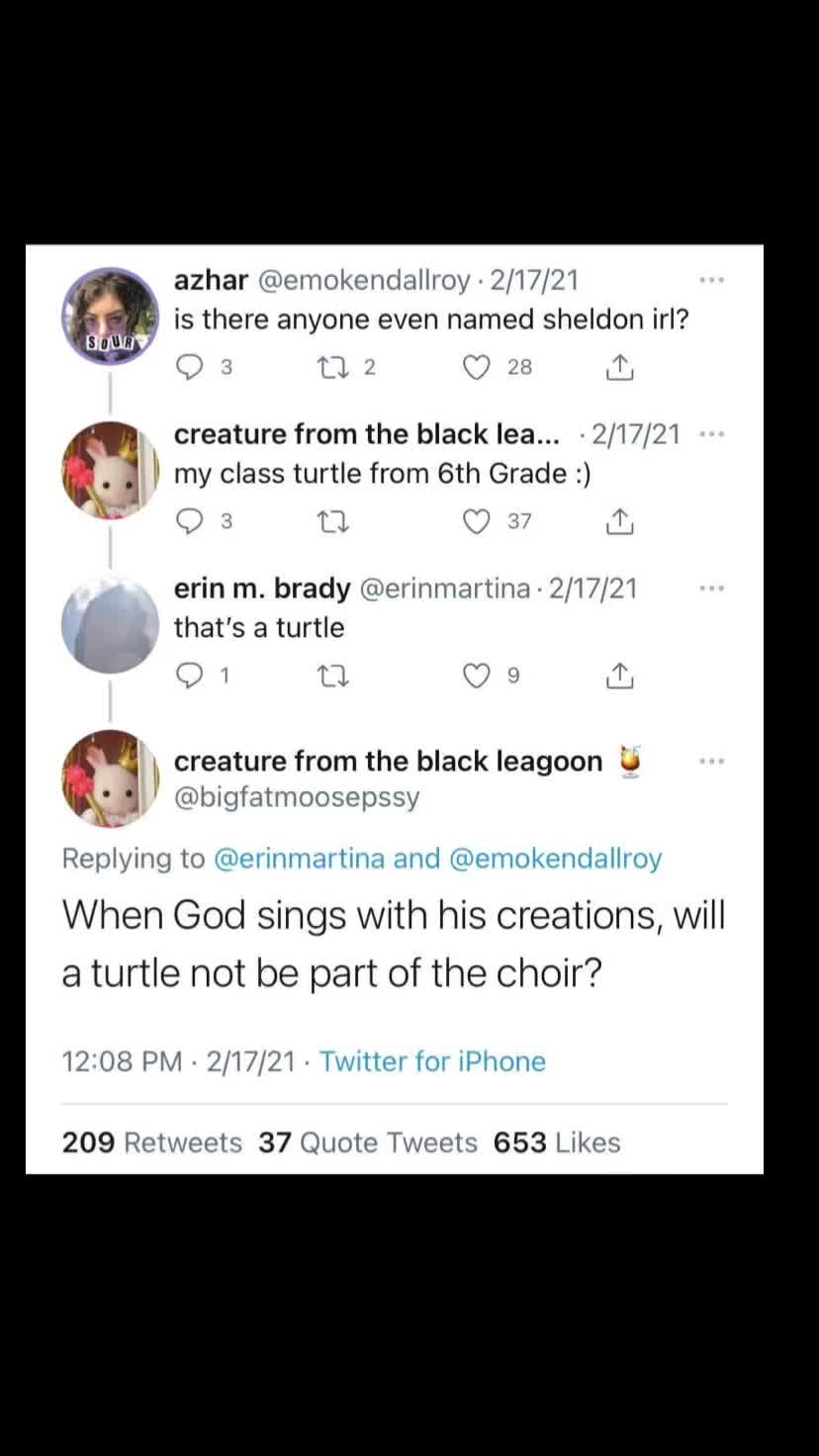This screenshot has height=1456, width=819.
Task: Open more options on the main tweet
Action: click(712, 761)
